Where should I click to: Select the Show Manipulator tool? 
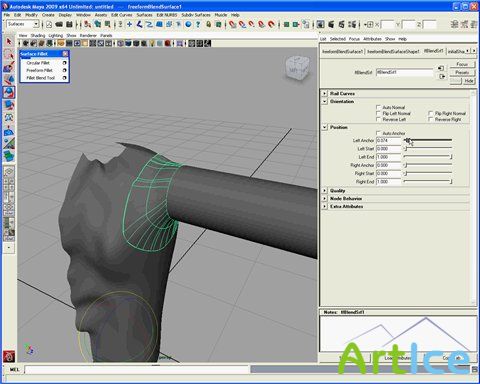[x=9, y=143]
